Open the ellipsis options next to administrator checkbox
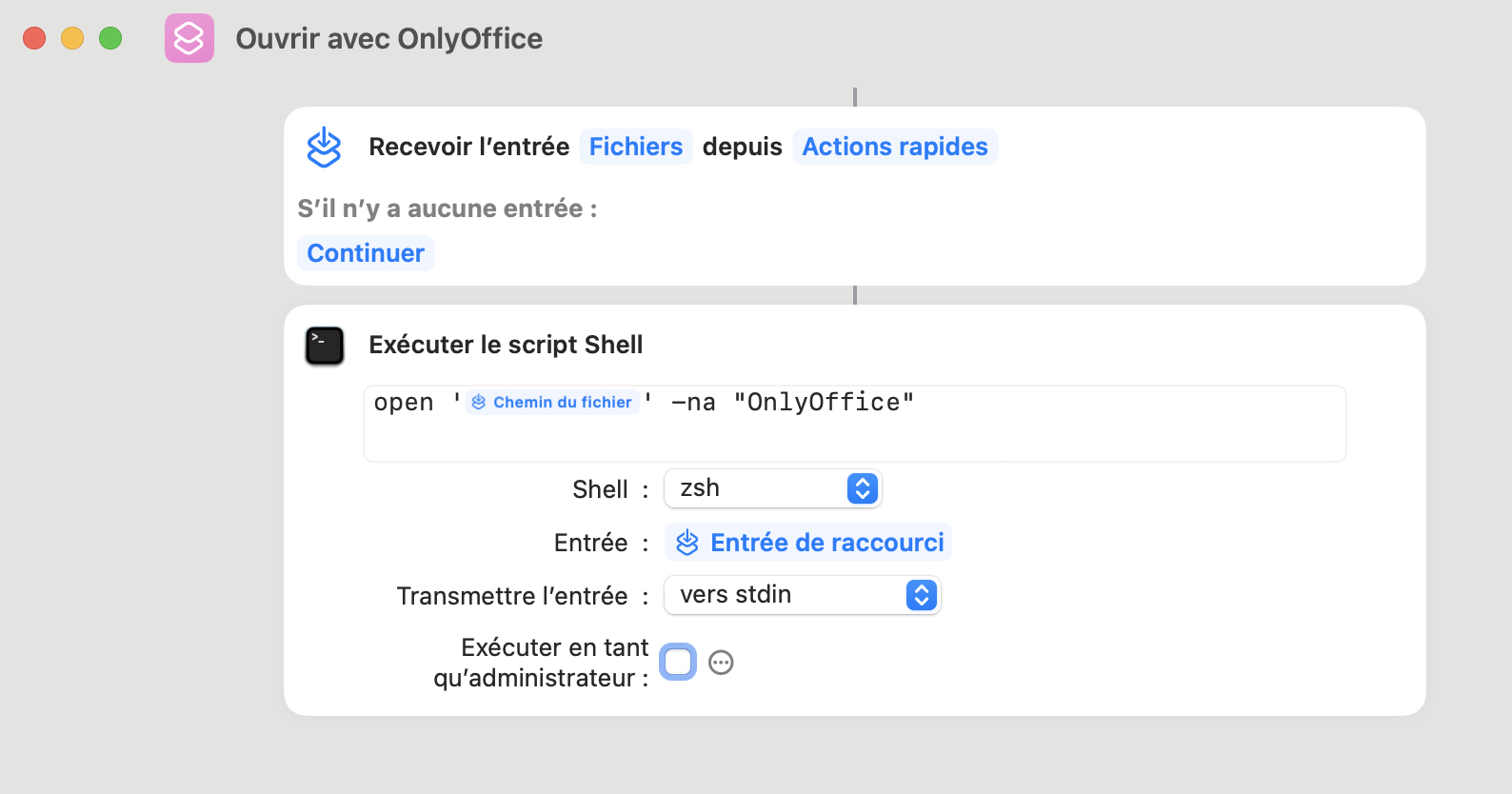The width and height of the screenshot is (1512, 794). [x=722, y=663]
